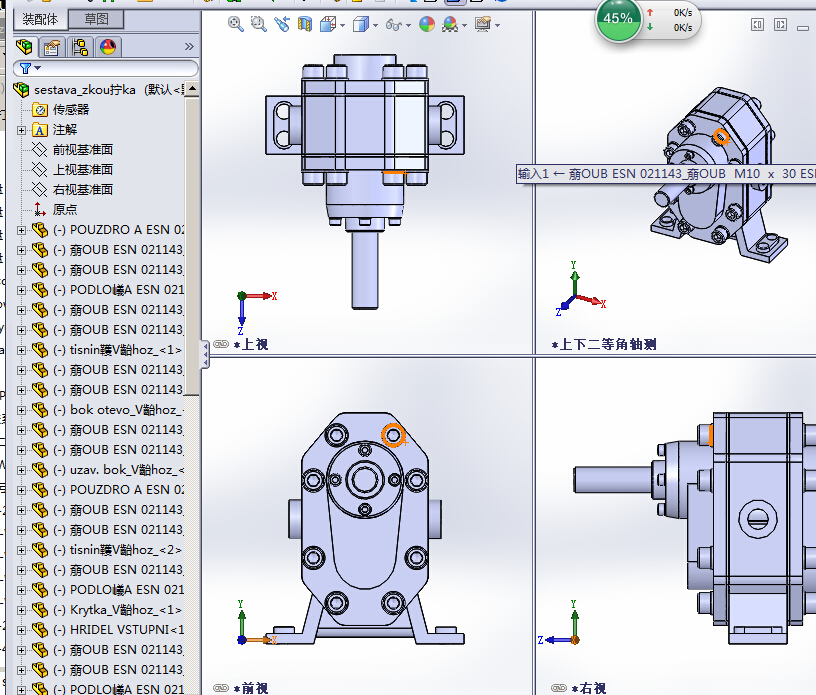Click the feature tree scroll-up arrow
The width and height of the screenshot is (816, 695).
click(192, 89)
